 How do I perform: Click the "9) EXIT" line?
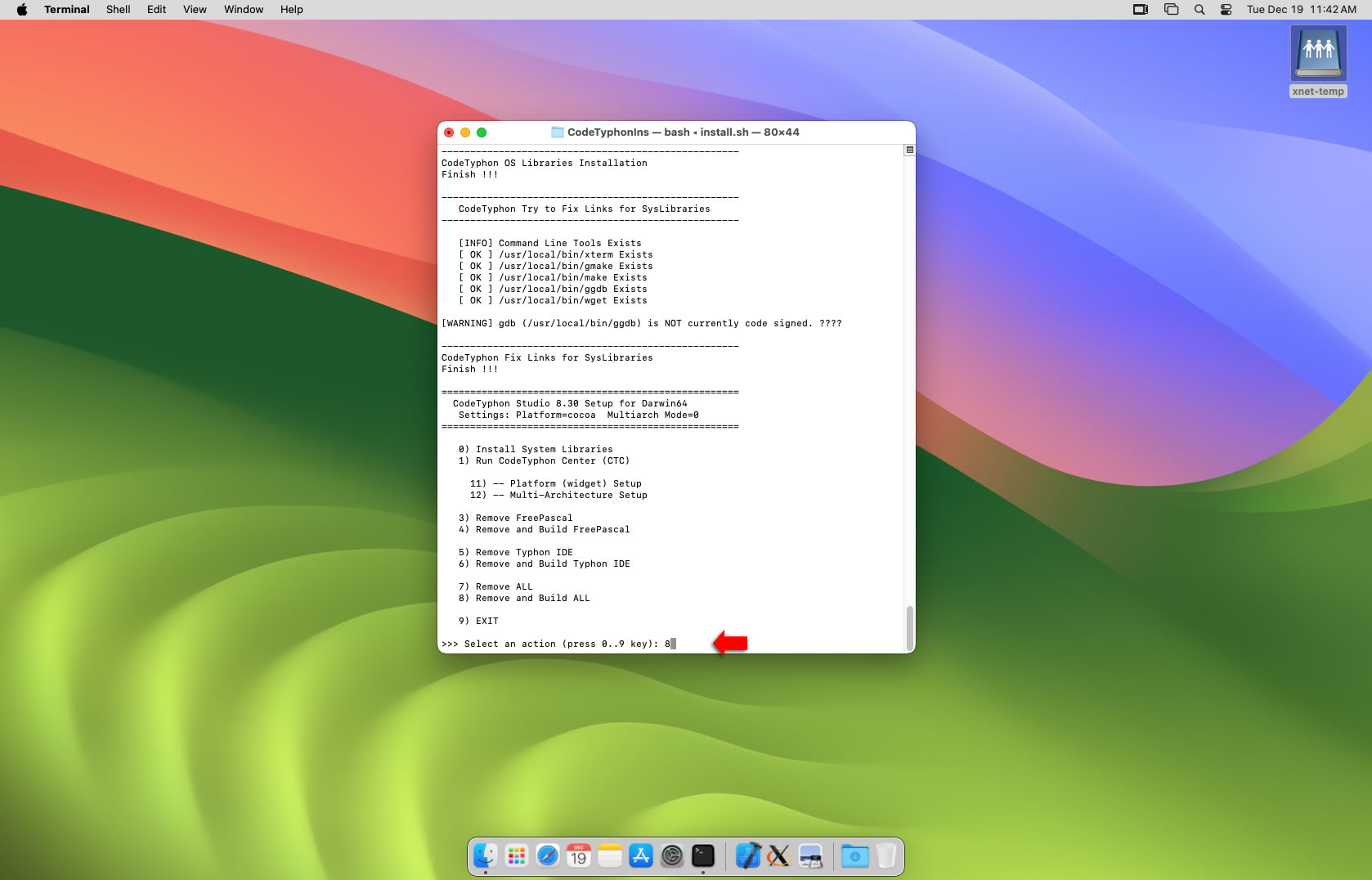pyautogui.click(x=478, y=622)
